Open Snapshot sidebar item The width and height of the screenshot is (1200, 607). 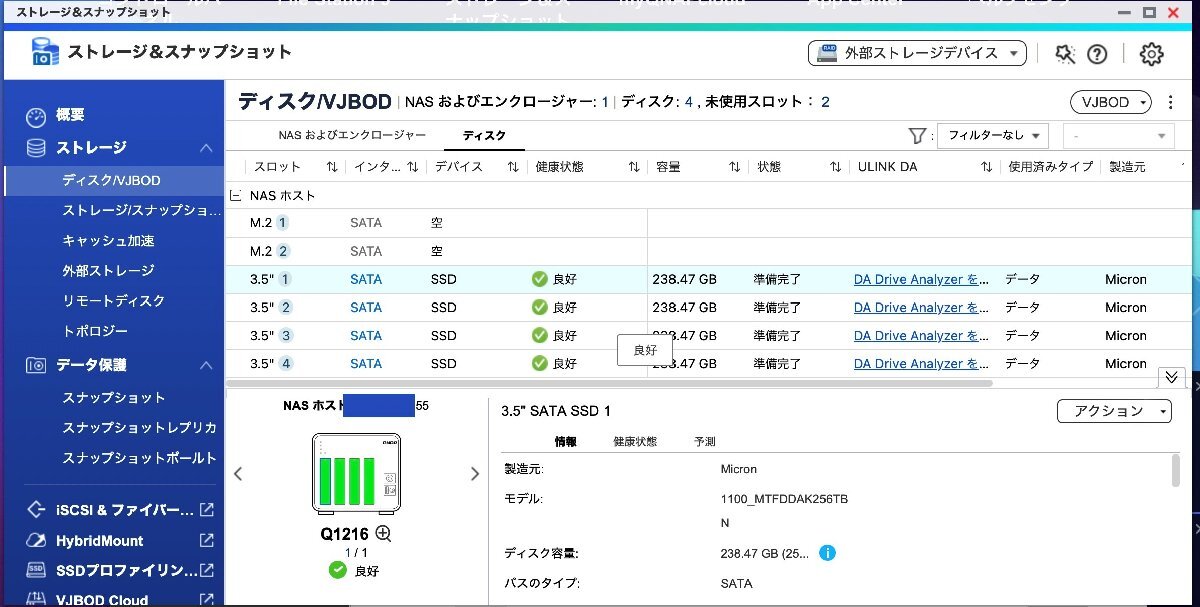[112, 397]
